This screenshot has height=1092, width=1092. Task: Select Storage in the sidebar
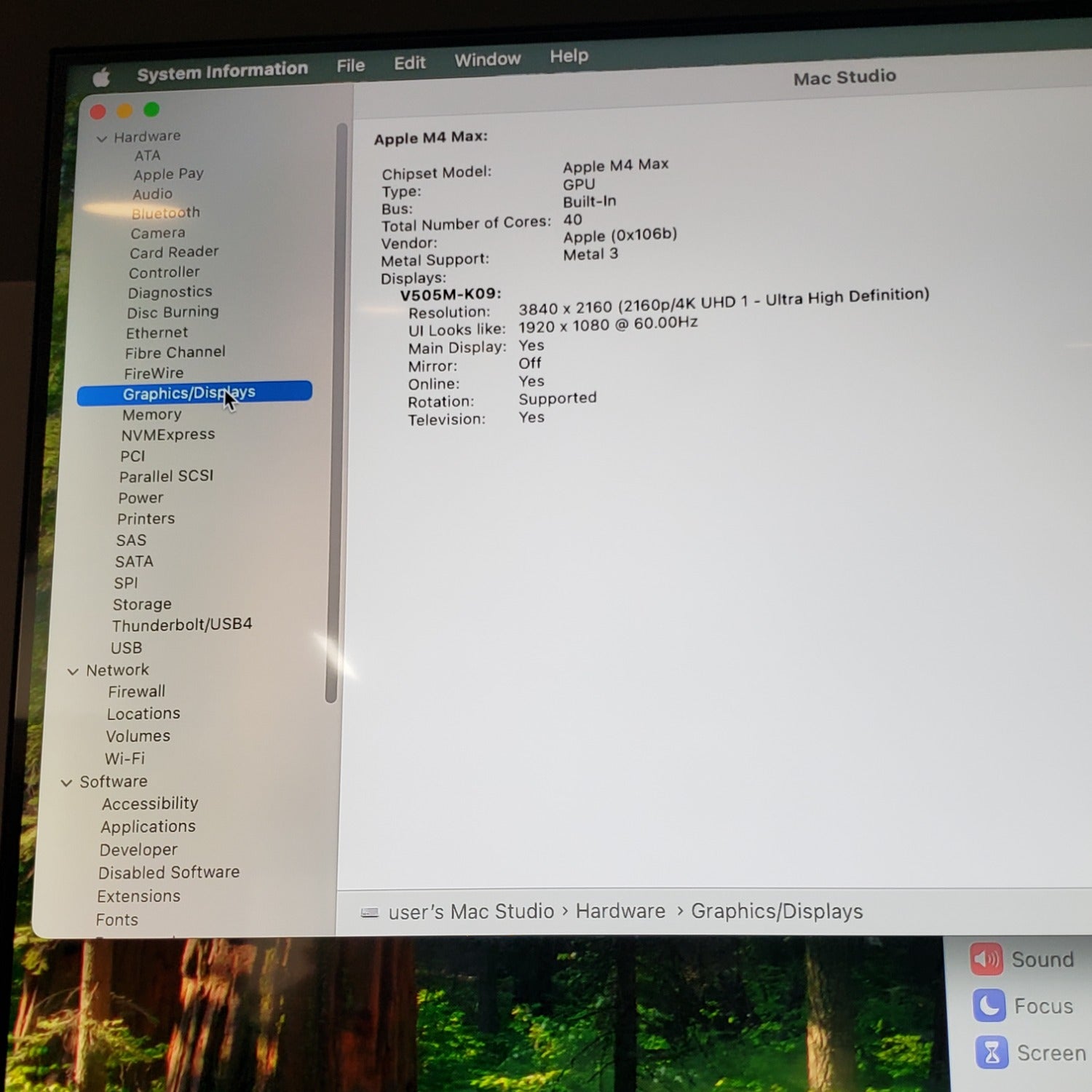[142, 604]
